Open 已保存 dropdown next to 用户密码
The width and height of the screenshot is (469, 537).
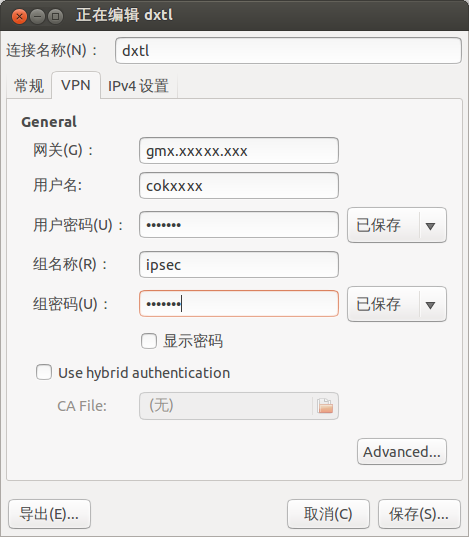(397, 225)
